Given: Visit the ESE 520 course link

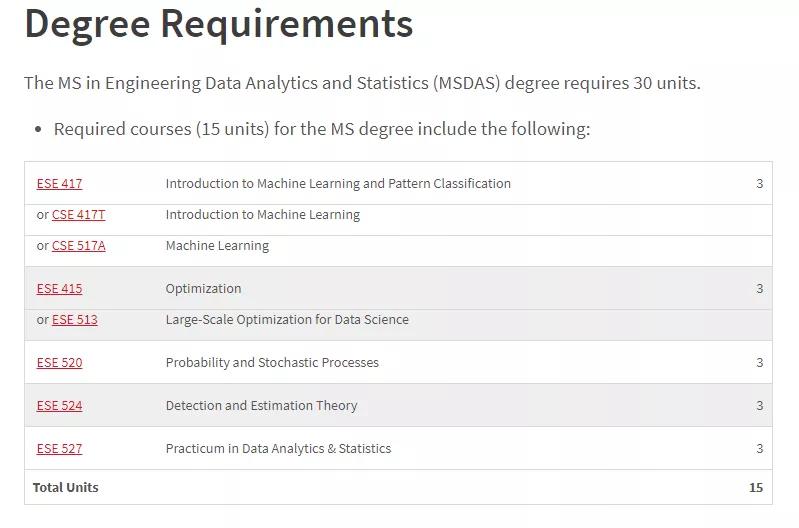Looking at the screenshot, I should coord(59,363).
